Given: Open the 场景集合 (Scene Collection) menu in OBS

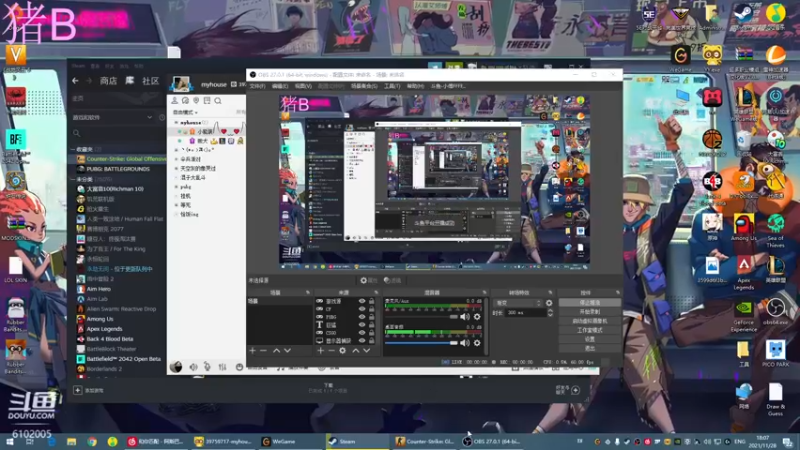Looking at the screenshot, I should [364, 86].
